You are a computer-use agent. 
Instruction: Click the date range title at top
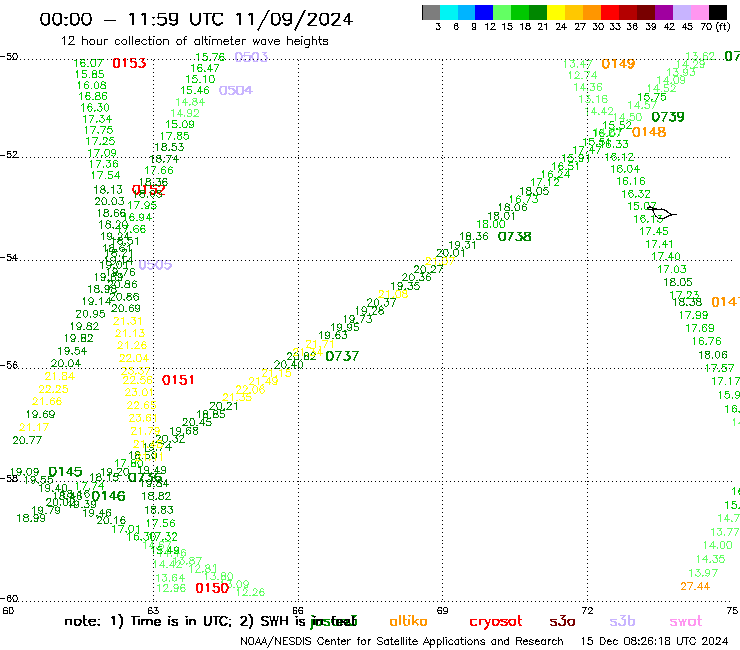196,19
